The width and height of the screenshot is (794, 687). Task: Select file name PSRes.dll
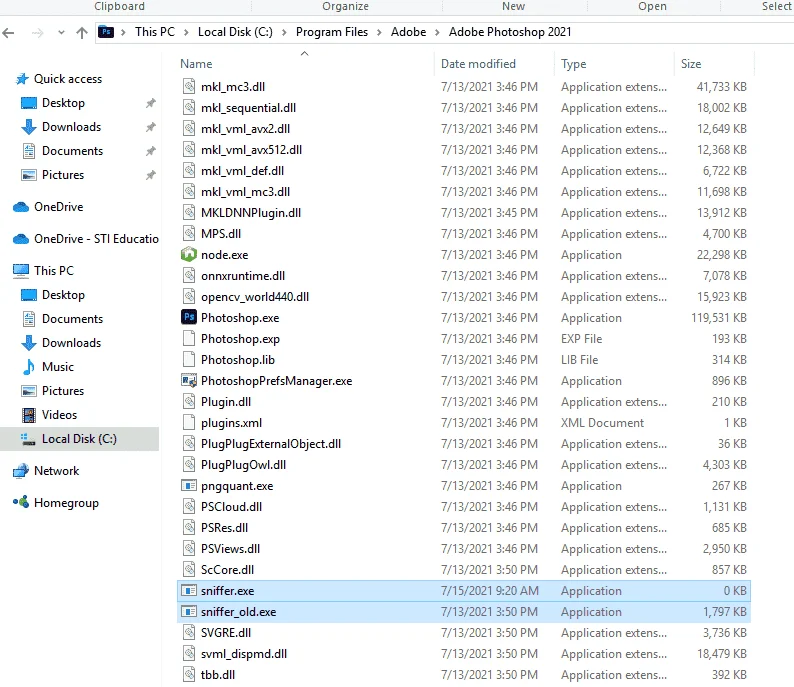coord(224,528)
